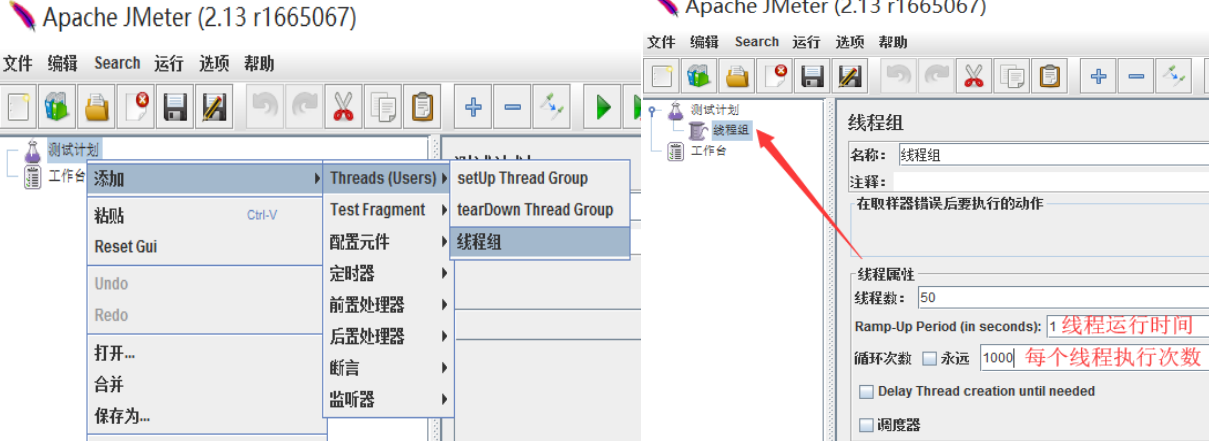Select 线程组 in the Threads submenu

pyautogui.click(x=541, y=242)
